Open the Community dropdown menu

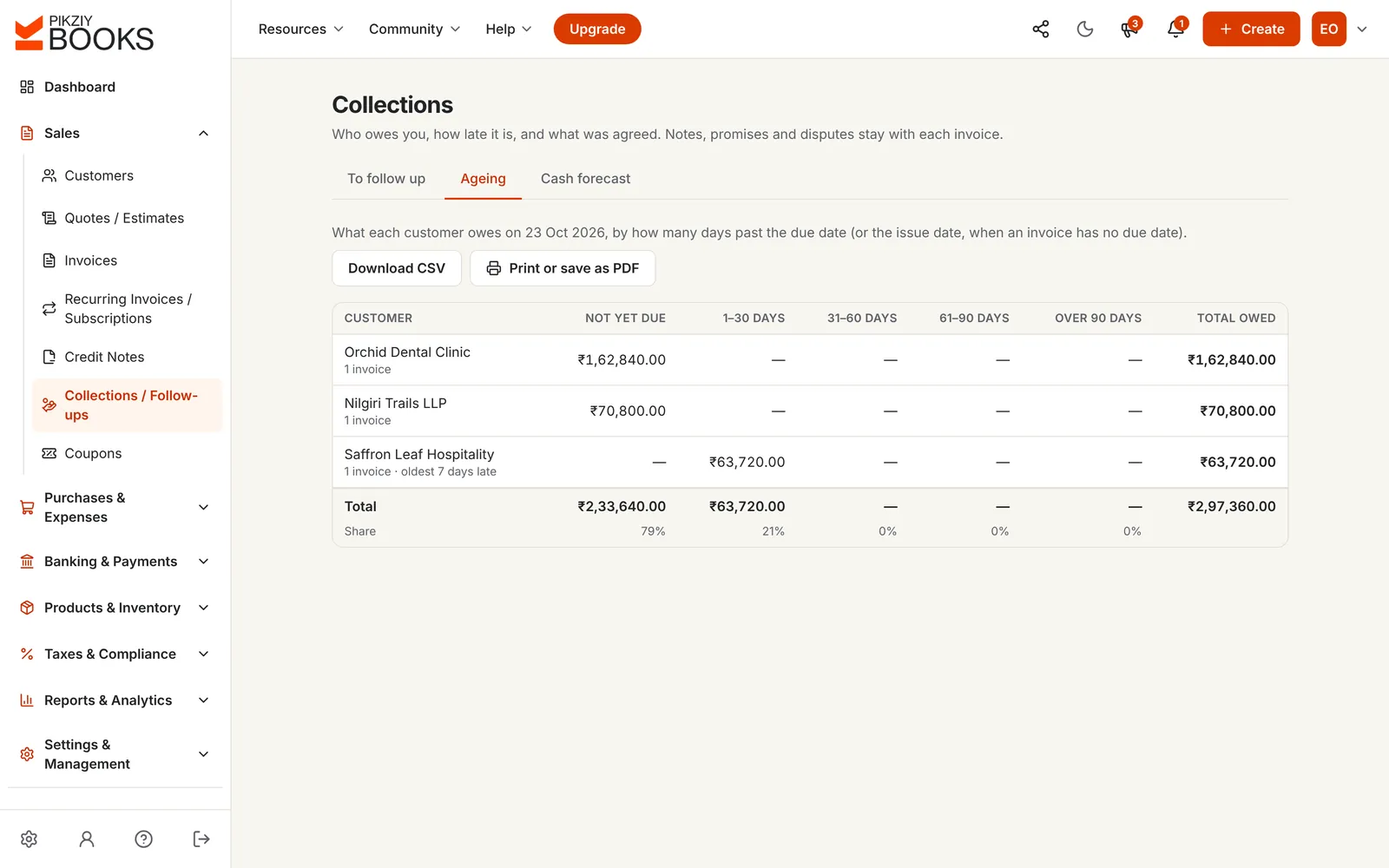point(414,29)
